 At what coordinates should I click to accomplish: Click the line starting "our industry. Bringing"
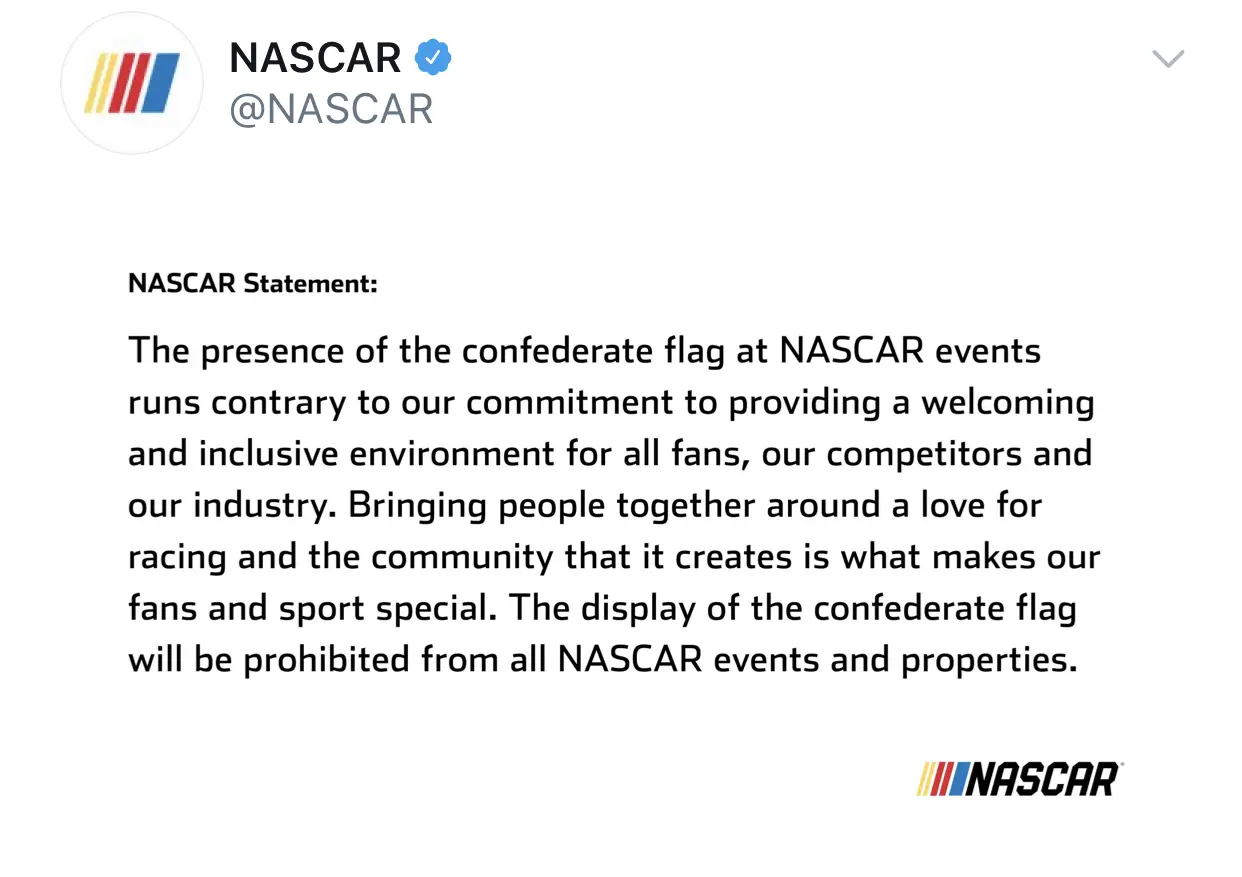click(584, 505)
